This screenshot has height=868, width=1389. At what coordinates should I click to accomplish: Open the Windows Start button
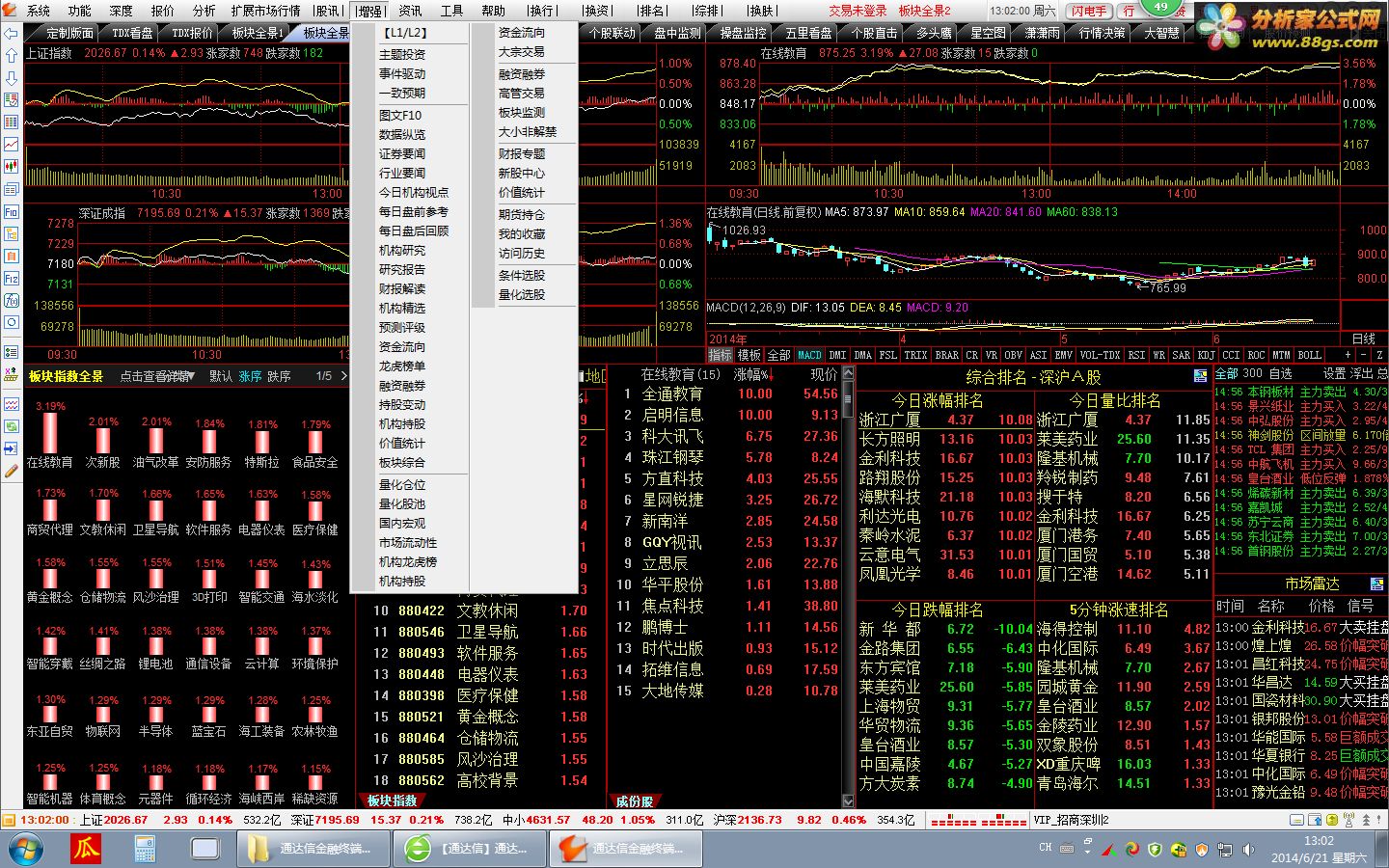pyautogui.click(x=25, y=849)
